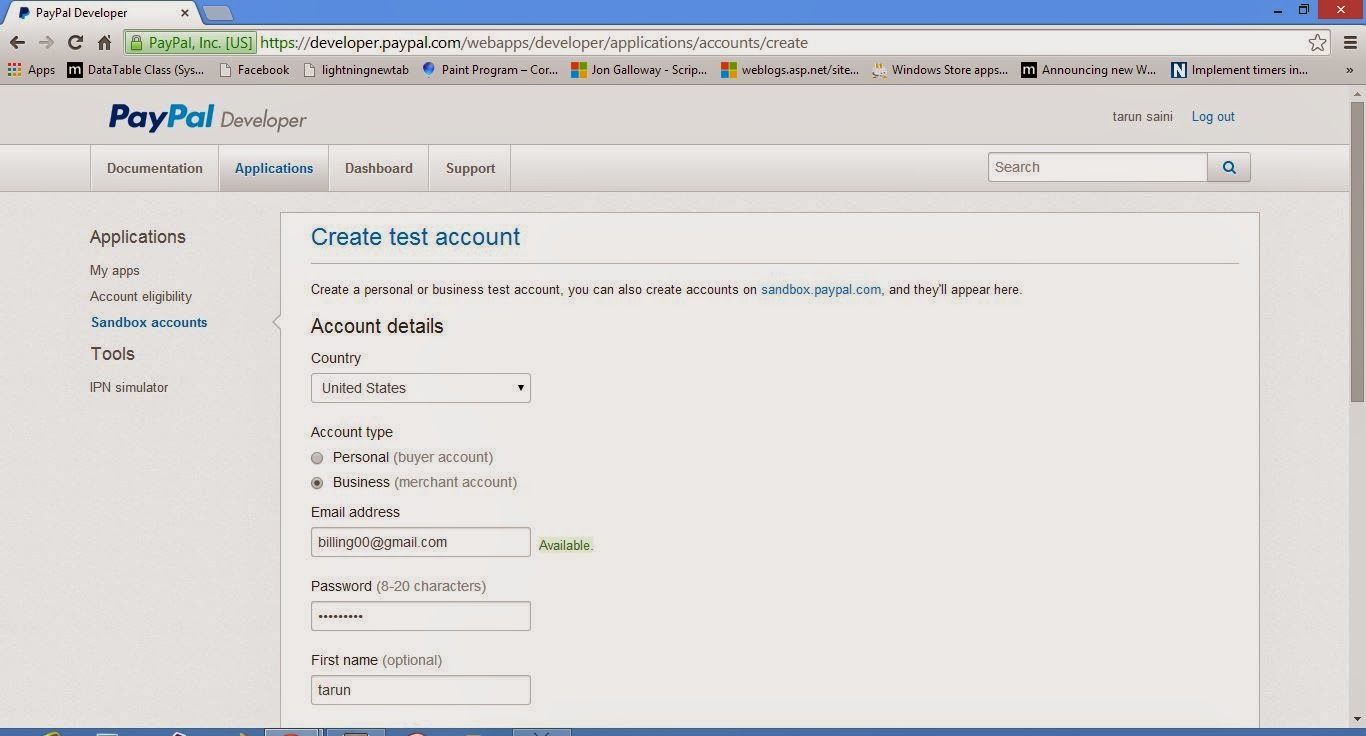Follow the sandbox.paypal.com link
Viewport: 1366px width, 736px height.
(x=821, y=290)
